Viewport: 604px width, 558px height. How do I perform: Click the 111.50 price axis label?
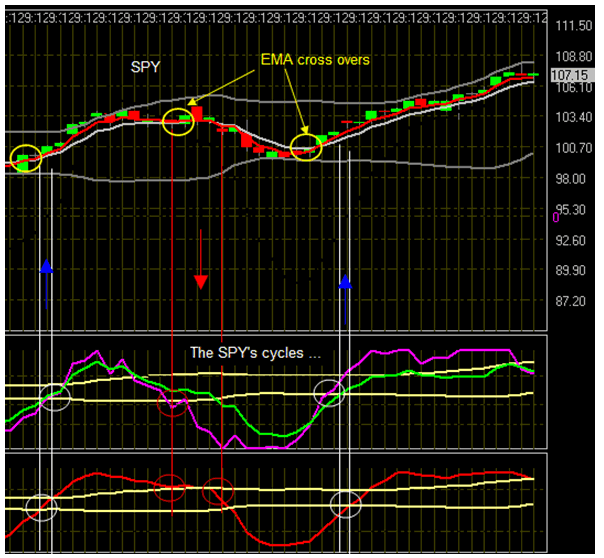574,26
